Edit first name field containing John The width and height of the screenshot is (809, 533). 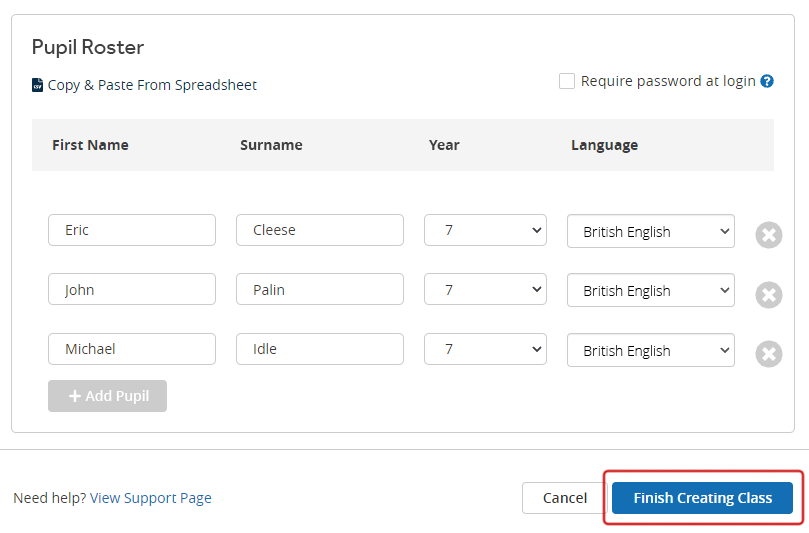pyautogui.click(x=132, y=289)
